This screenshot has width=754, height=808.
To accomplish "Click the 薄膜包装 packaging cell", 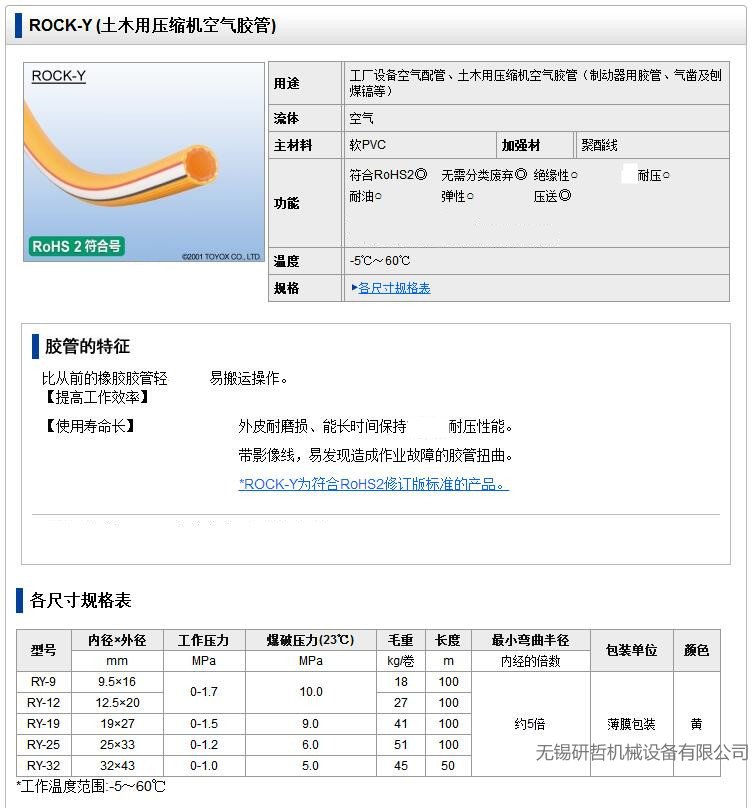I will 632,724.
